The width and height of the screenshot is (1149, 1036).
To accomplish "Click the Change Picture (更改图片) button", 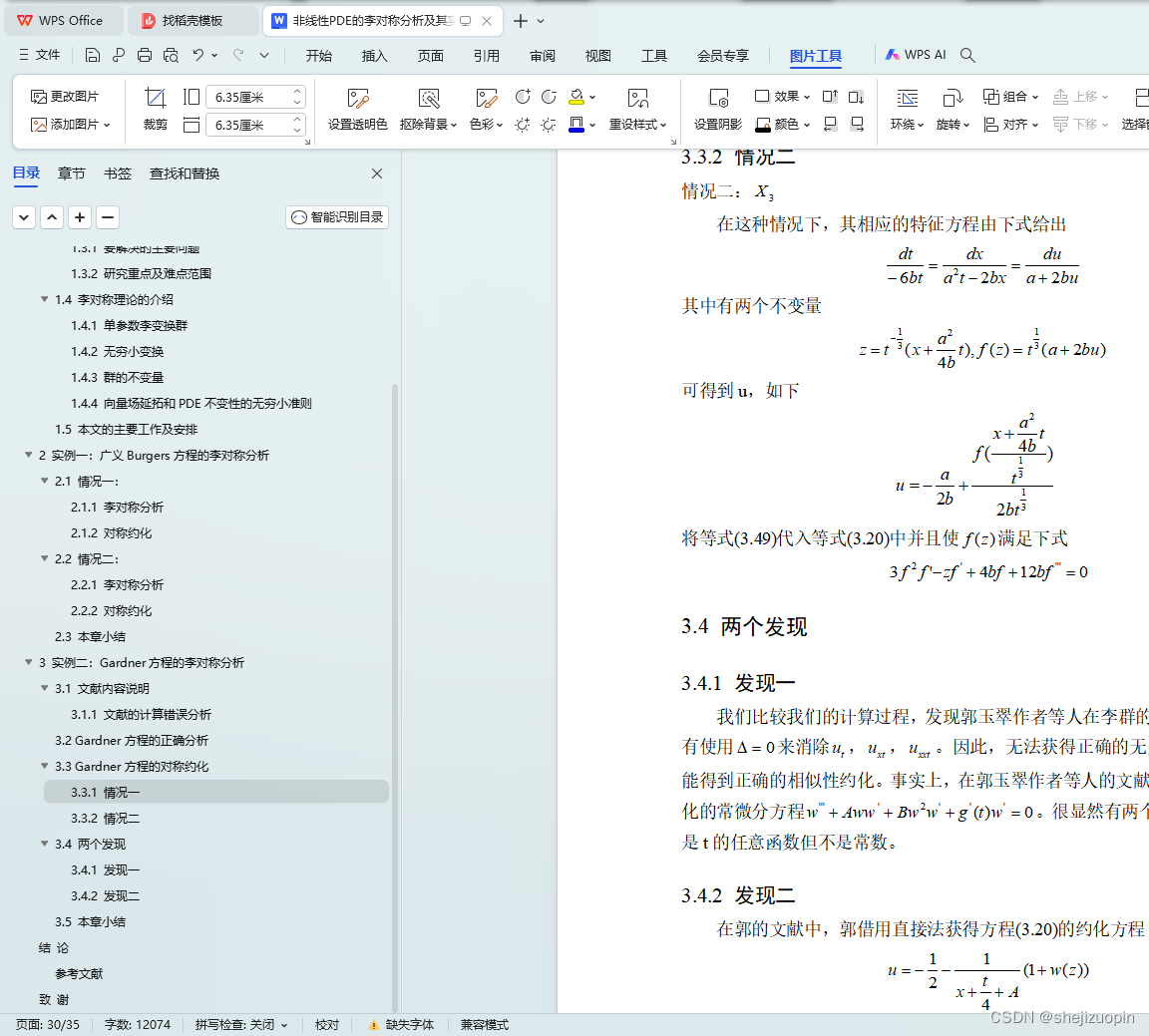I will tap(65, 96).
